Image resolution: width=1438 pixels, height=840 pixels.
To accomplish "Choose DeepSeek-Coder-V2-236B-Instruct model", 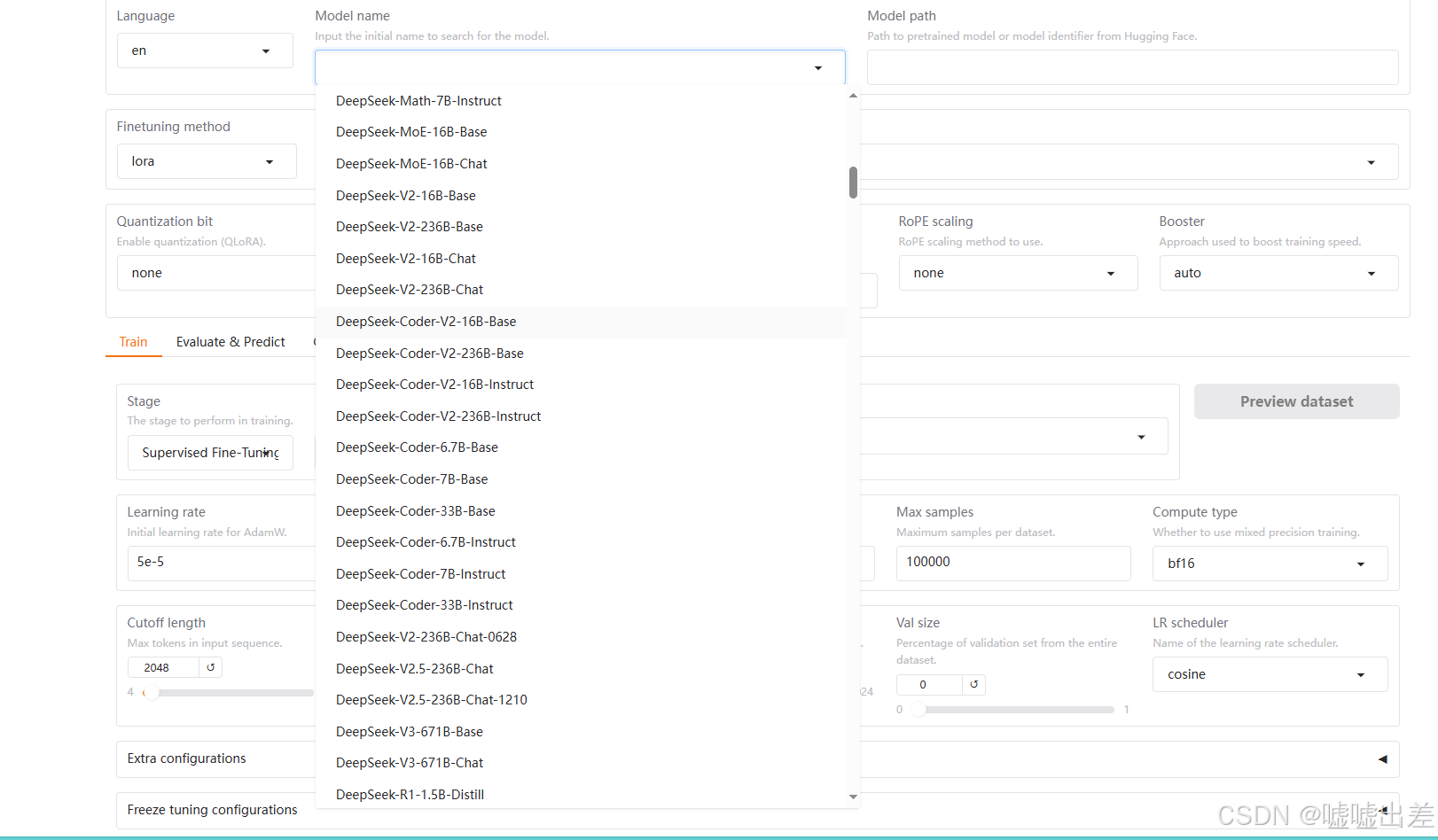I will (581, 416).
